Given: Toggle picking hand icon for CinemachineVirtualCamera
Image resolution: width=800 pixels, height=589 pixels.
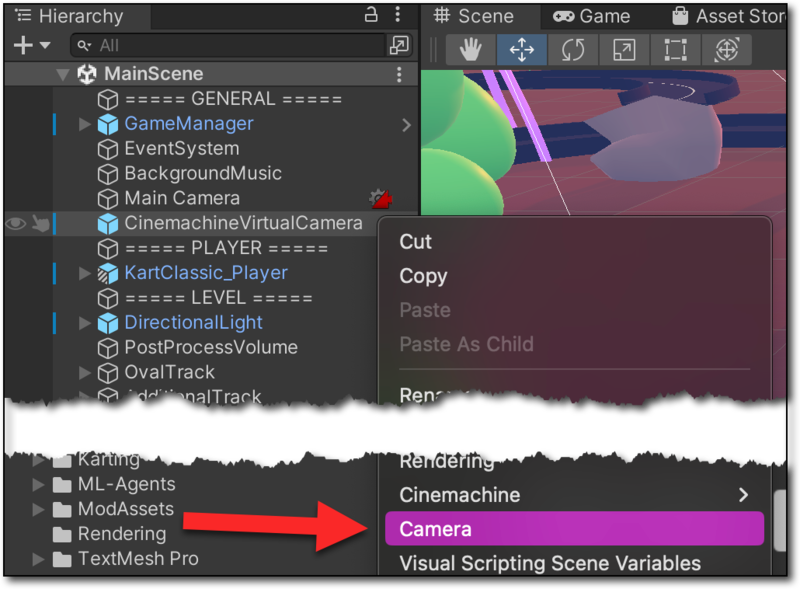Looking at the screenshot, I should (39, 223).
